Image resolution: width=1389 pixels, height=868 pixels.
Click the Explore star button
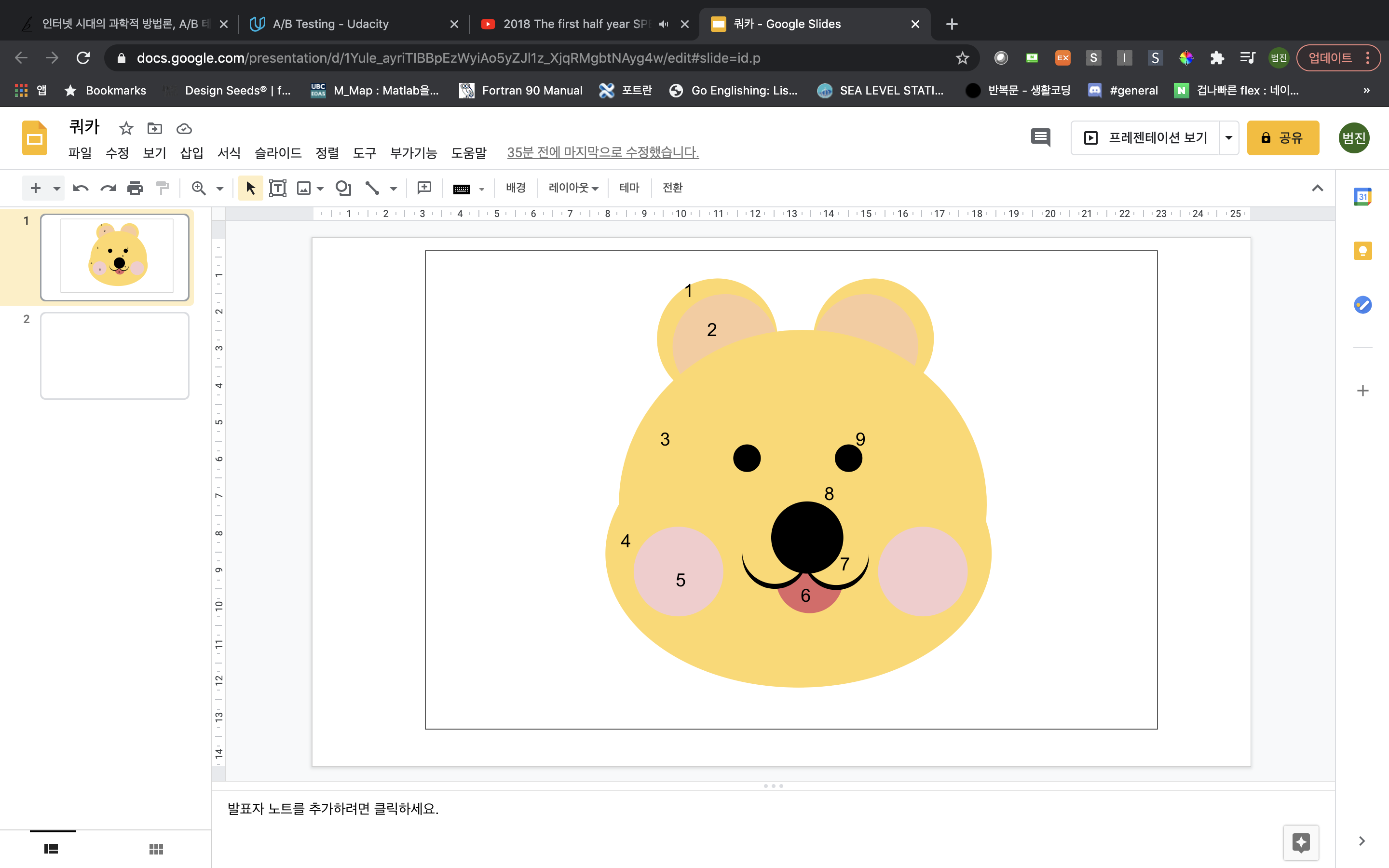[x=1301, y=842]
